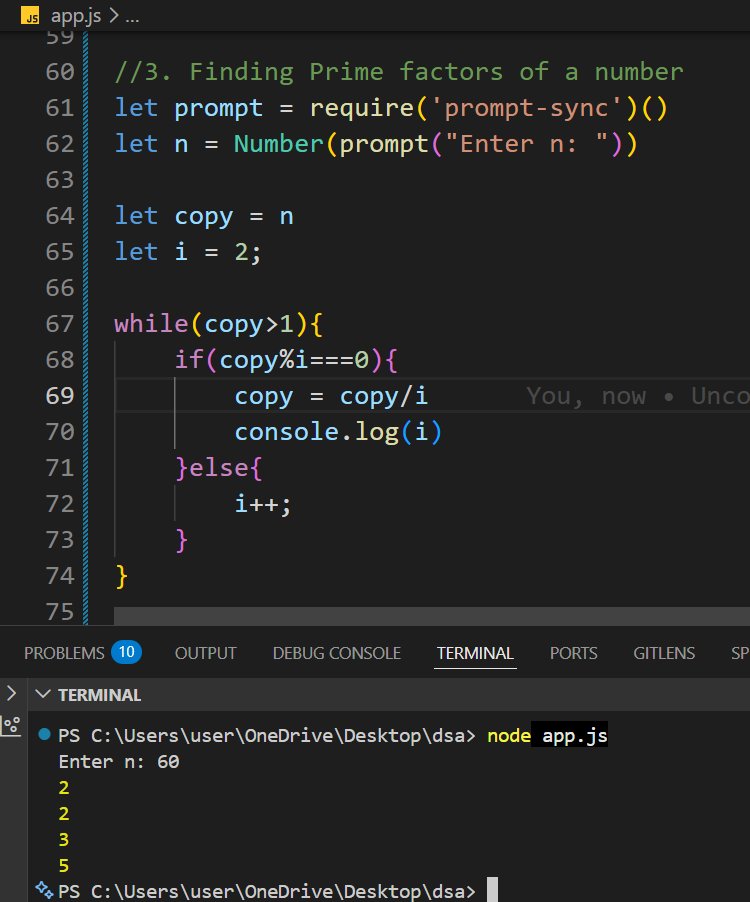The width and height of the screenshot is (750, 902).
Task: Click the }else{ keyword line
Action: pyautogui.click(x=219, y=468)
